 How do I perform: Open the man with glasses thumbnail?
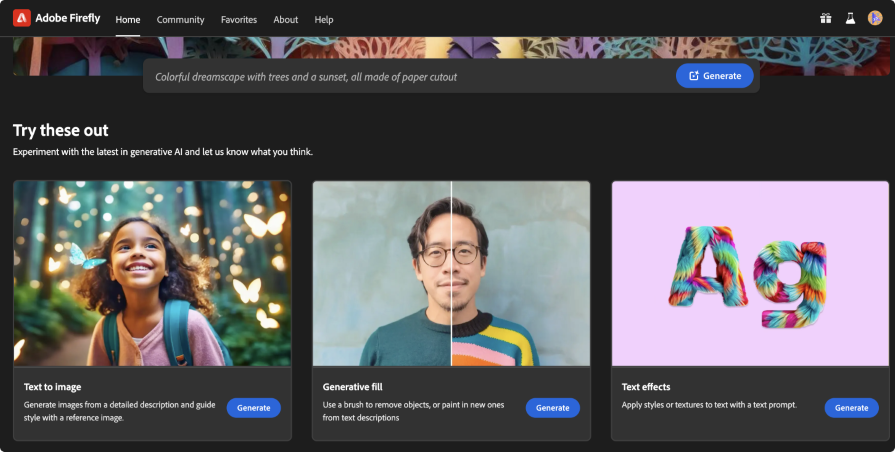pyautogui.click(x=451, y=273)
